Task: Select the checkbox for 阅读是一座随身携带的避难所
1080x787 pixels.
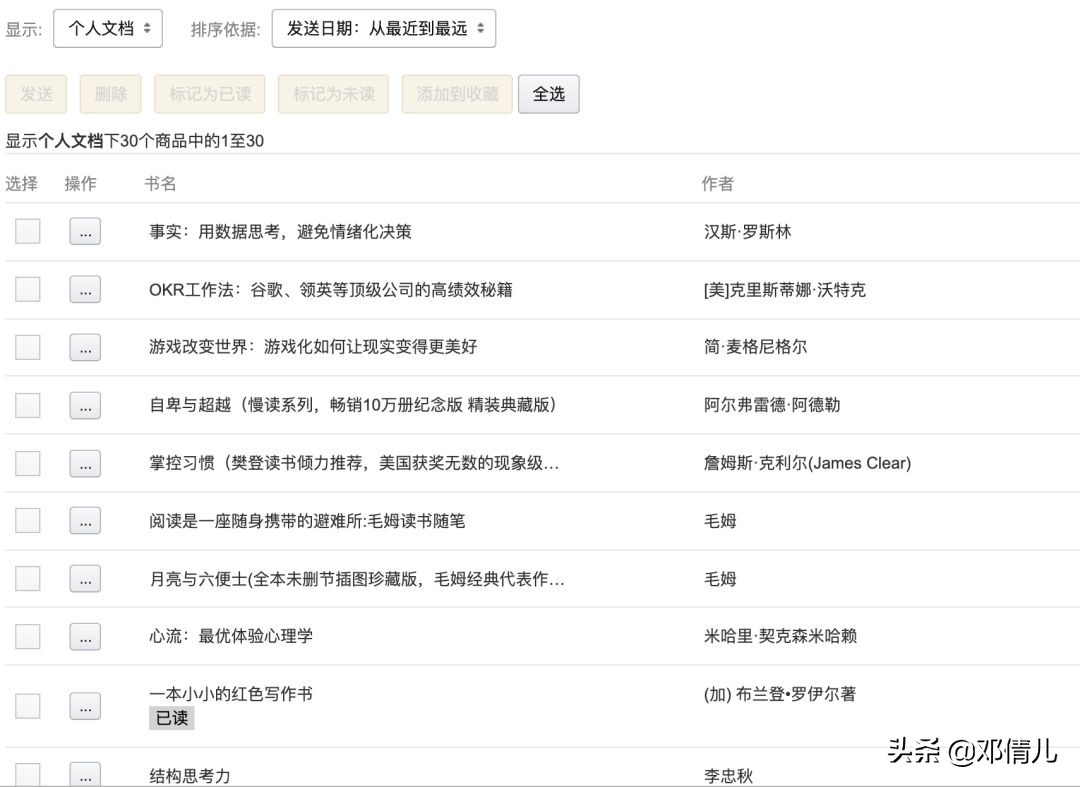Action: pyautogui.click(x=27, y=520)
